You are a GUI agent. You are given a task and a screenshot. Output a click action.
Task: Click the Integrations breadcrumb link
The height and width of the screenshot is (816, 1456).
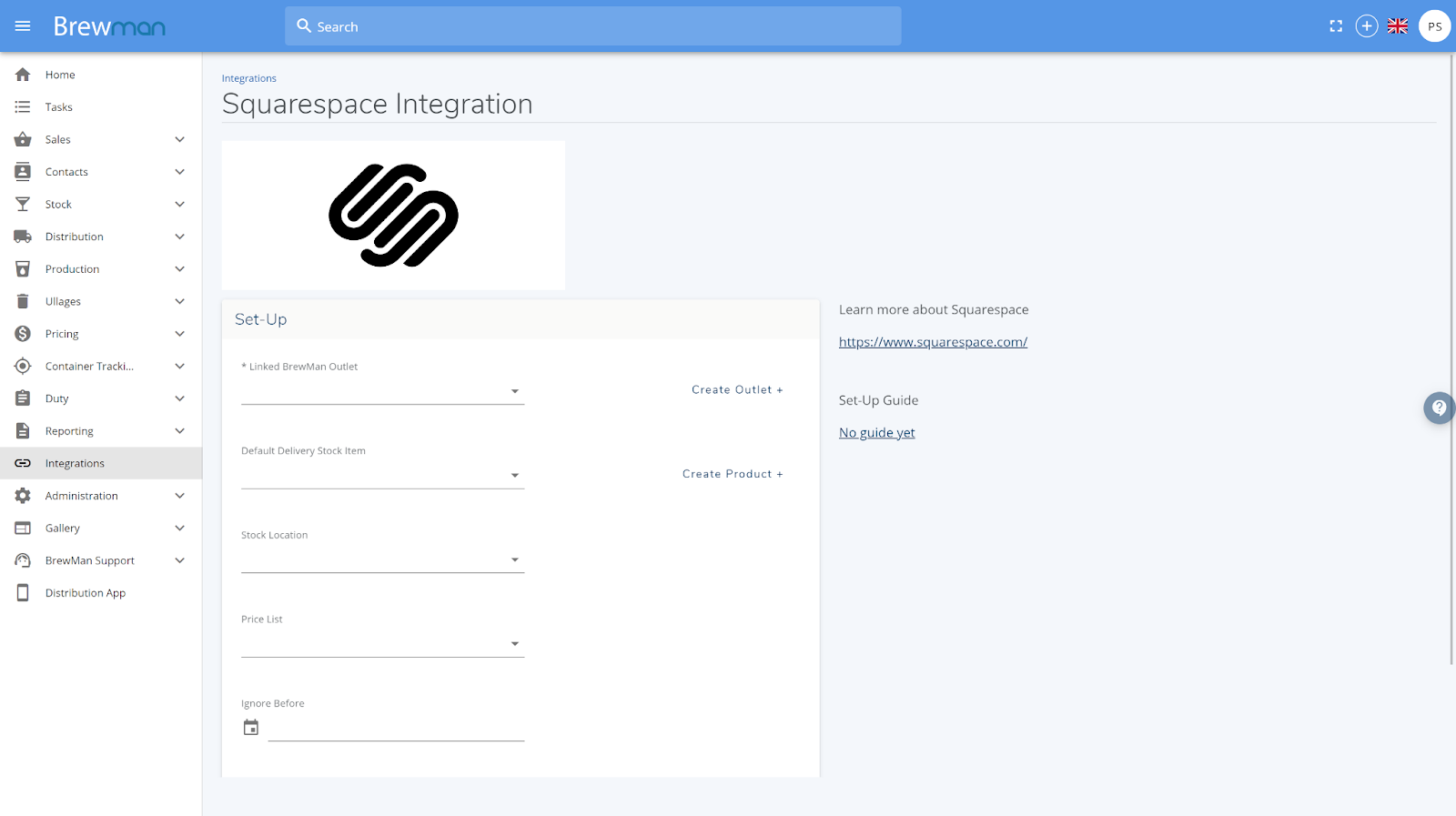pyautogui.click(x=249, y=78)
